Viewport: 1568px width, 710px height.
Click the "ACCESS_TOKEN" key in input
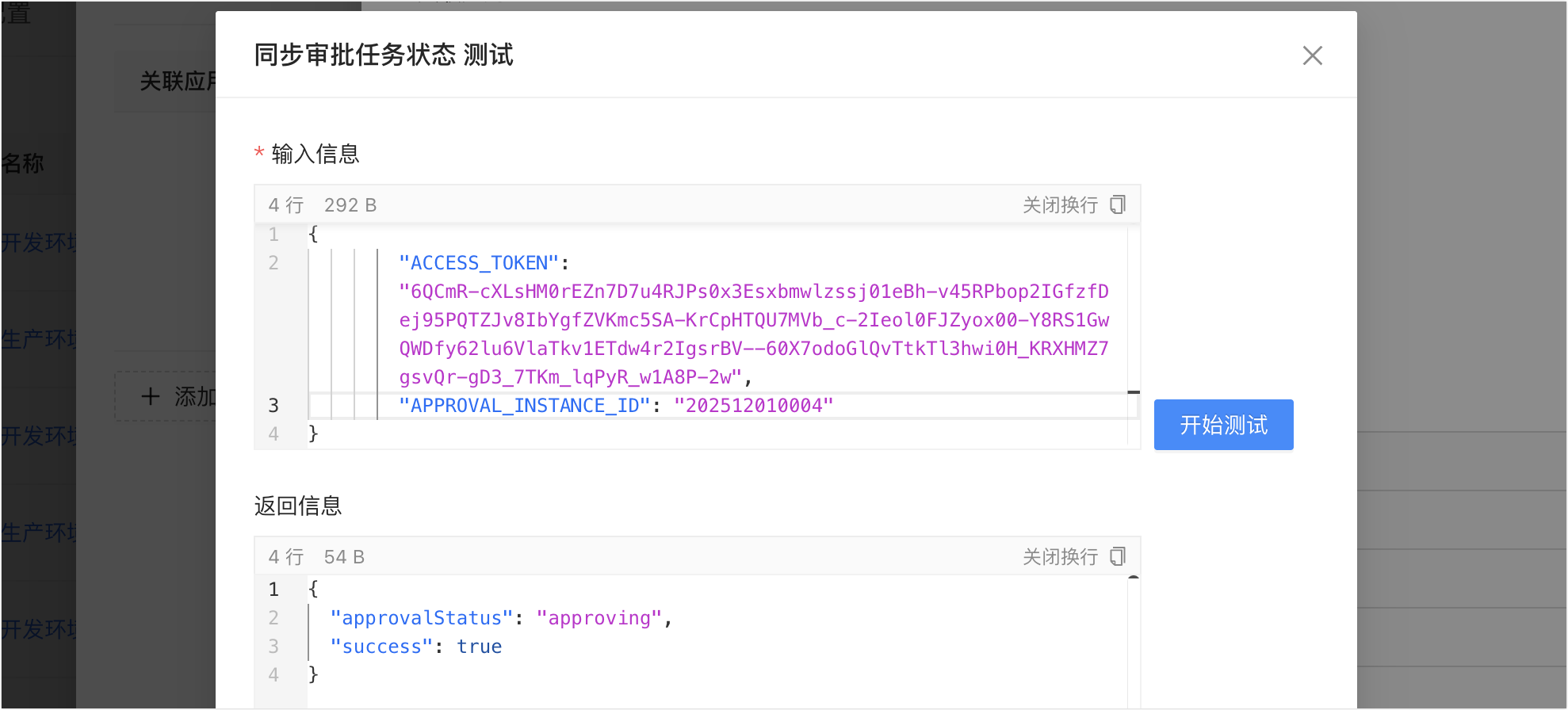coord(479,263)
